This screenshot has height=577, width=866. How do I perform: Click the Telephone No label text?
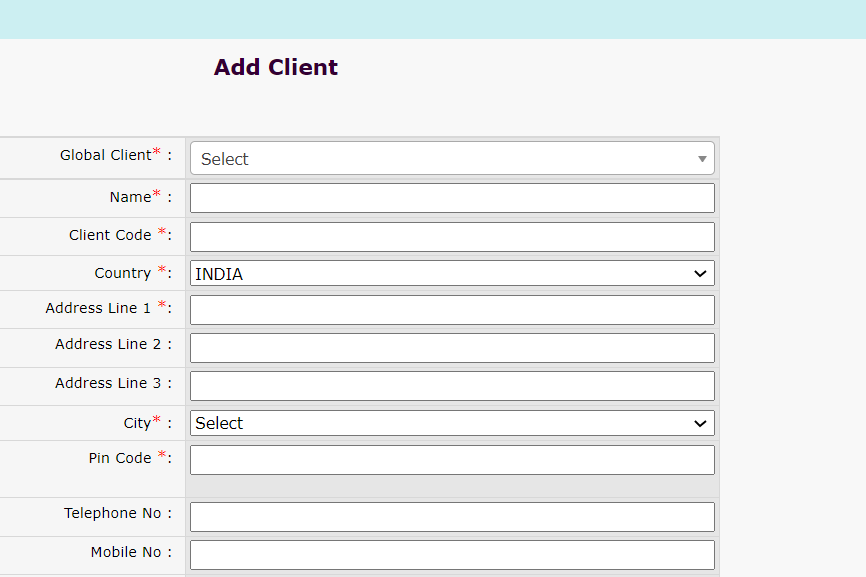112,513
